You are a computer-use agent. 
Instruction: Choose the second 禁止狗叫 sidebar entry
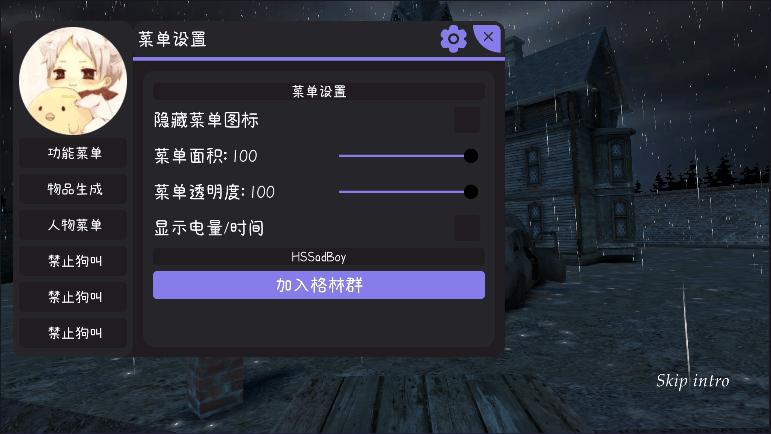pyautogui.click(x=73, y=297)
